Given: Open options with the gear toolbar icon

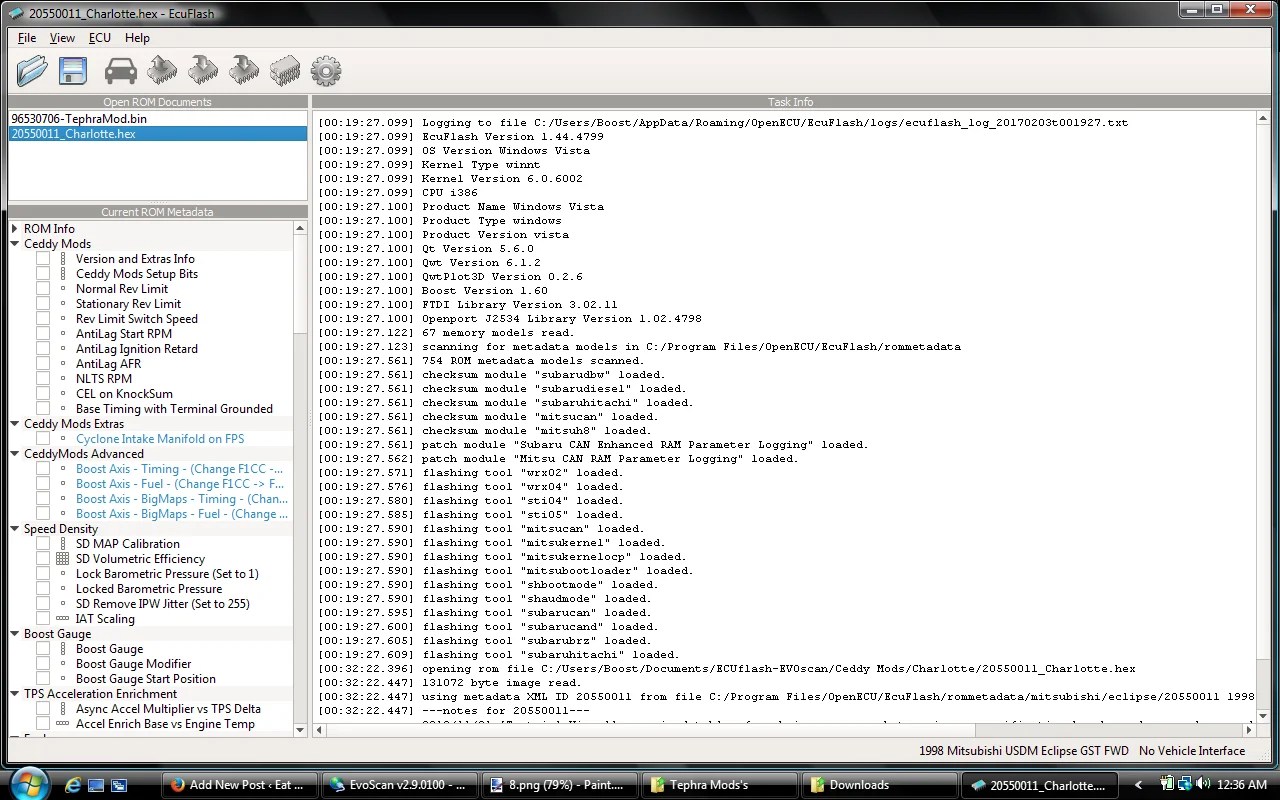Looking at the screenshot, I should (326, 70).
